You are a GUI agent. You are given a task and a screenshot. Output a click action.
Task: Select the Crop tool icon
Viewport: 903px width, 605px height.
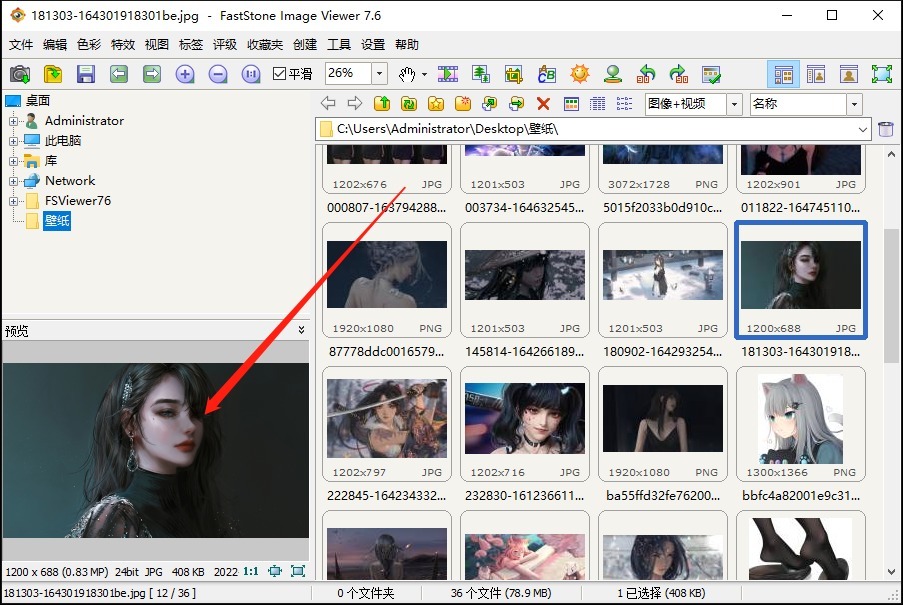514,74
